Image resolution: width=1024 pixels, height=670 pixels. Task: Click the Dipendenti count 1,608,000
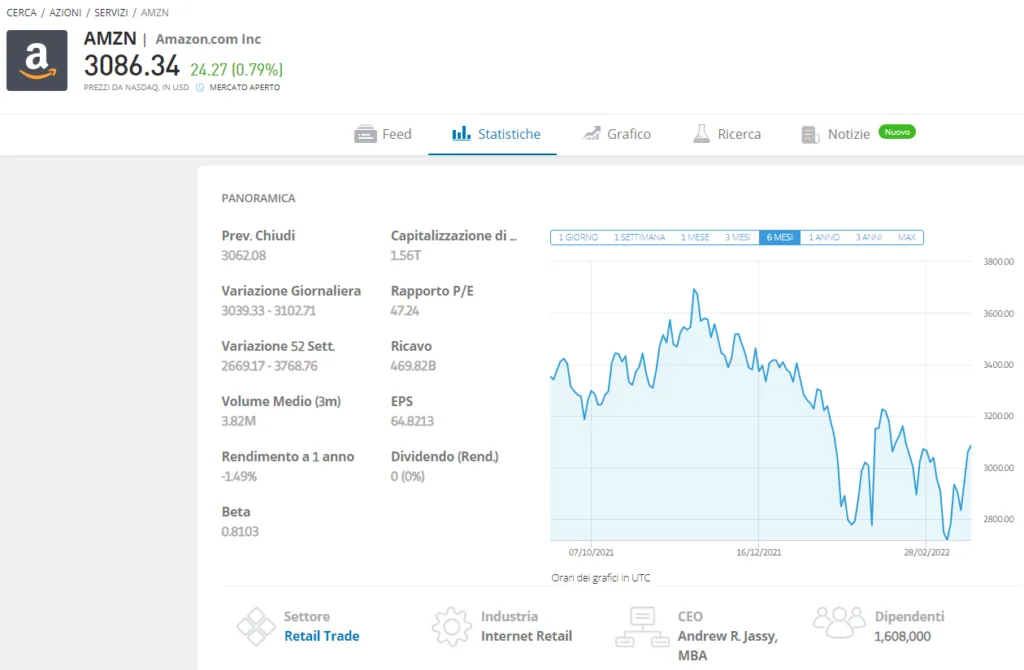click(x=903, y=636)
